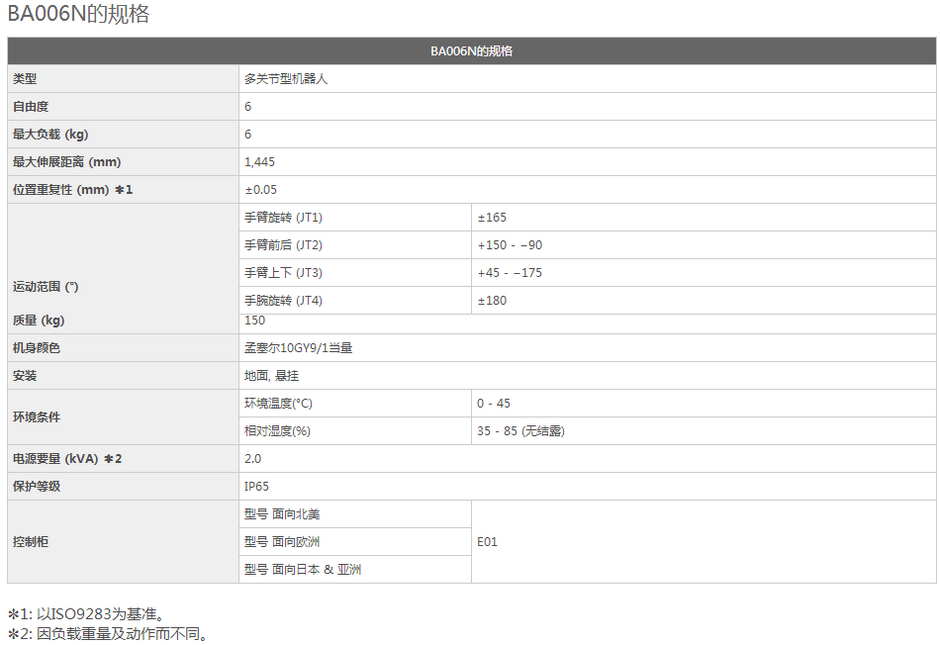Select the 地面, 悬挂 installation value

tap(271, 376)
